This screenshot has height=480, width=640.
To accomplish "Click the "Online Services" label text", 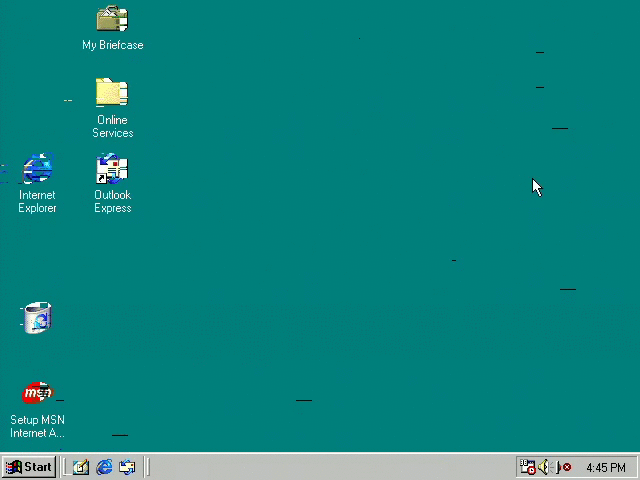I will tap(113, 127).
